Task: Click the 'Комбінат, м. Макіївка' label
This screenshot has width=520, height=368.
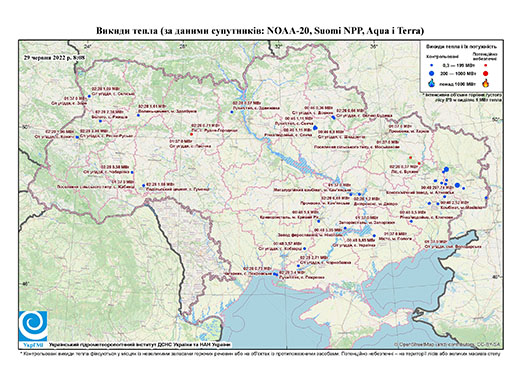Action: [461, 207]
